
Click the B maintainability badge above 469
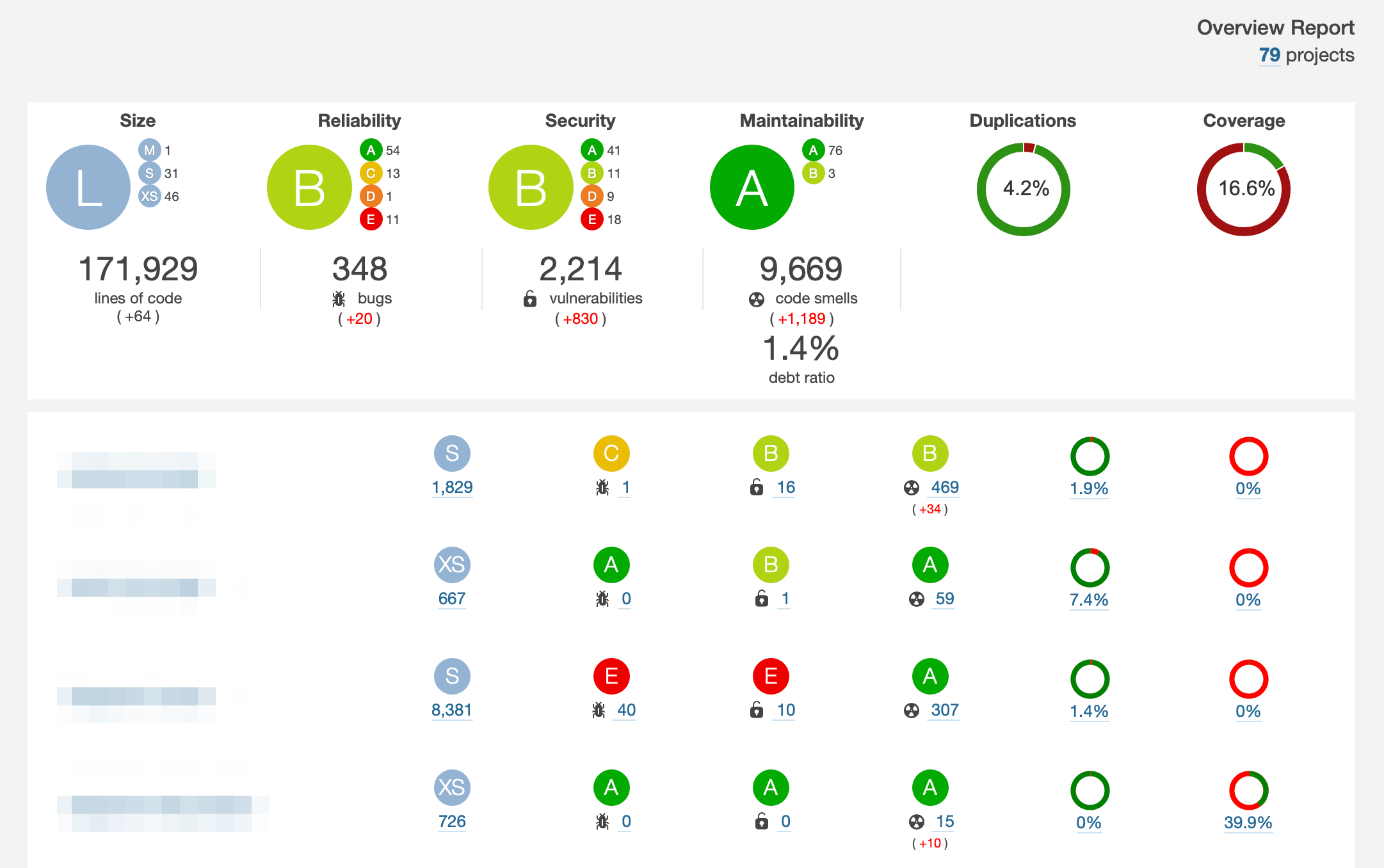pos(930,453)
